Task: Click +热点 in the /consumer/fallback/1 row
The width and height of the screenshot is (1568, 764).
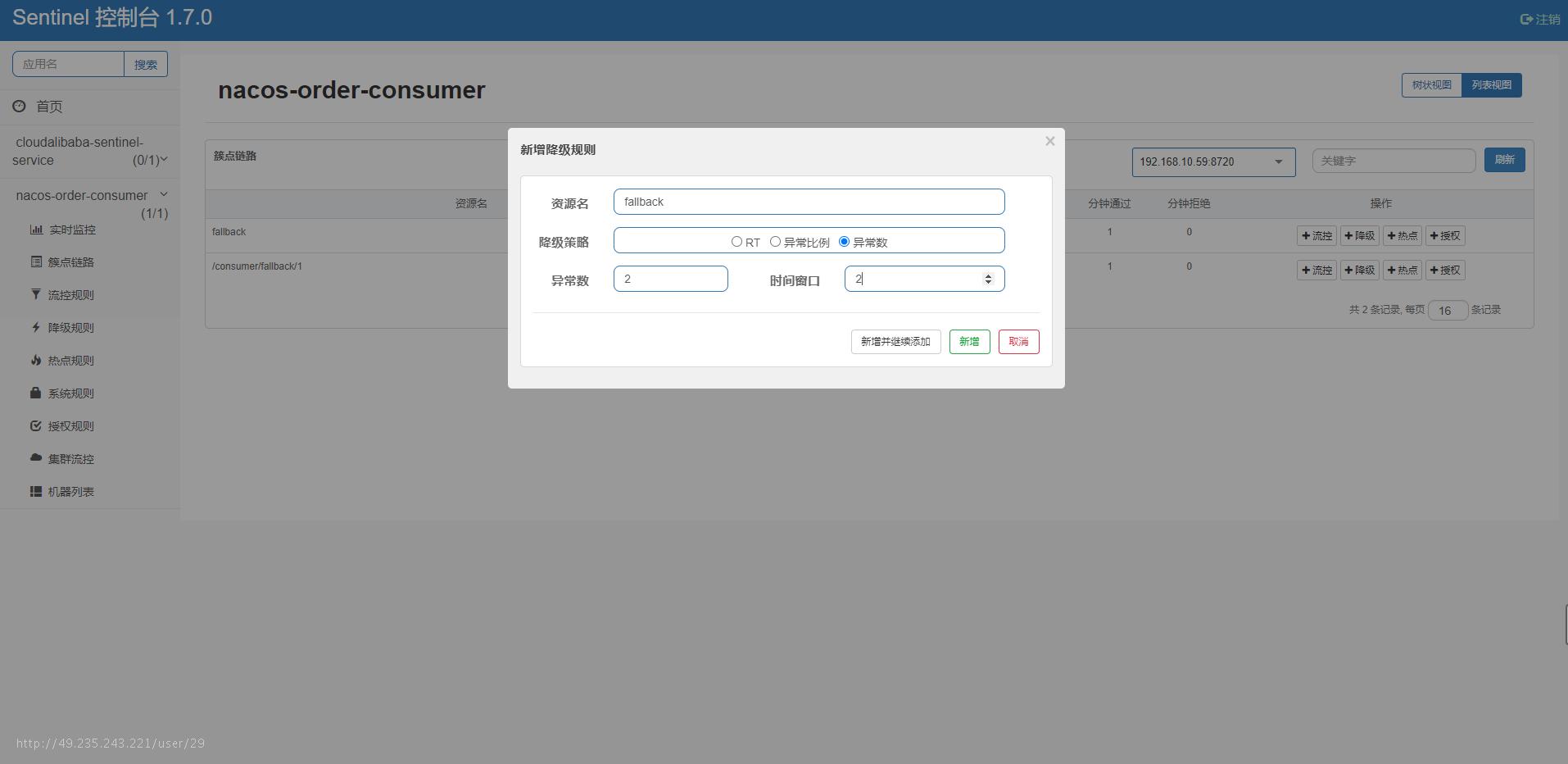Action: click(1403, 271)
